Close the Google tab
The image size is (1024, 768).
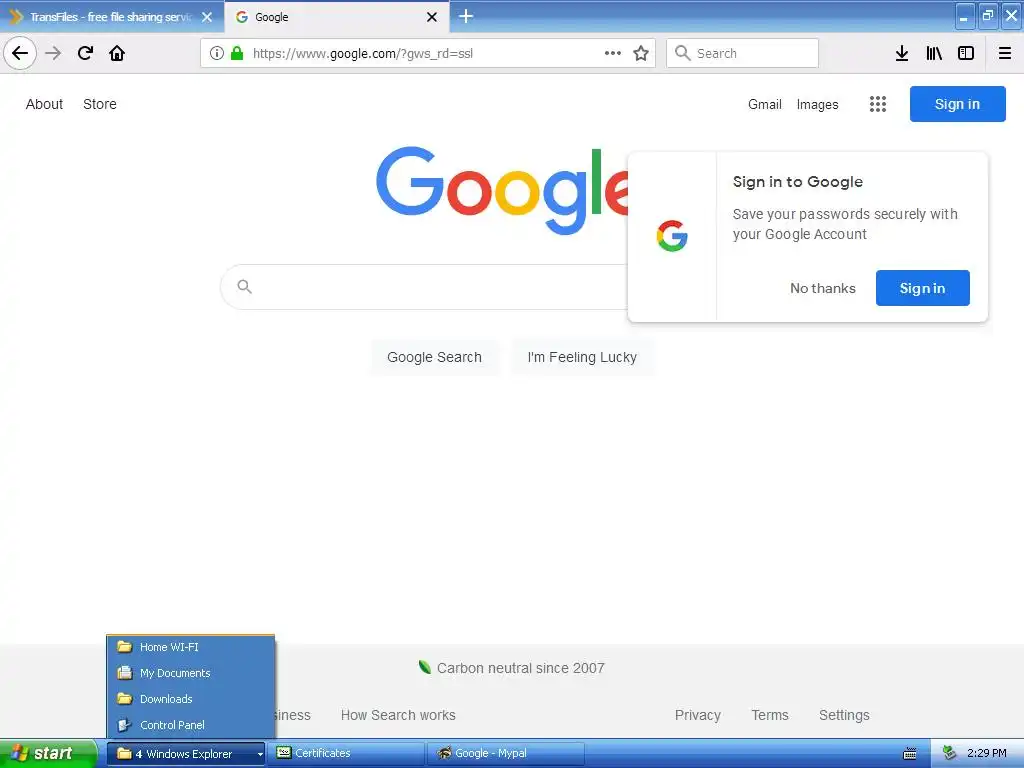[432, 17]
